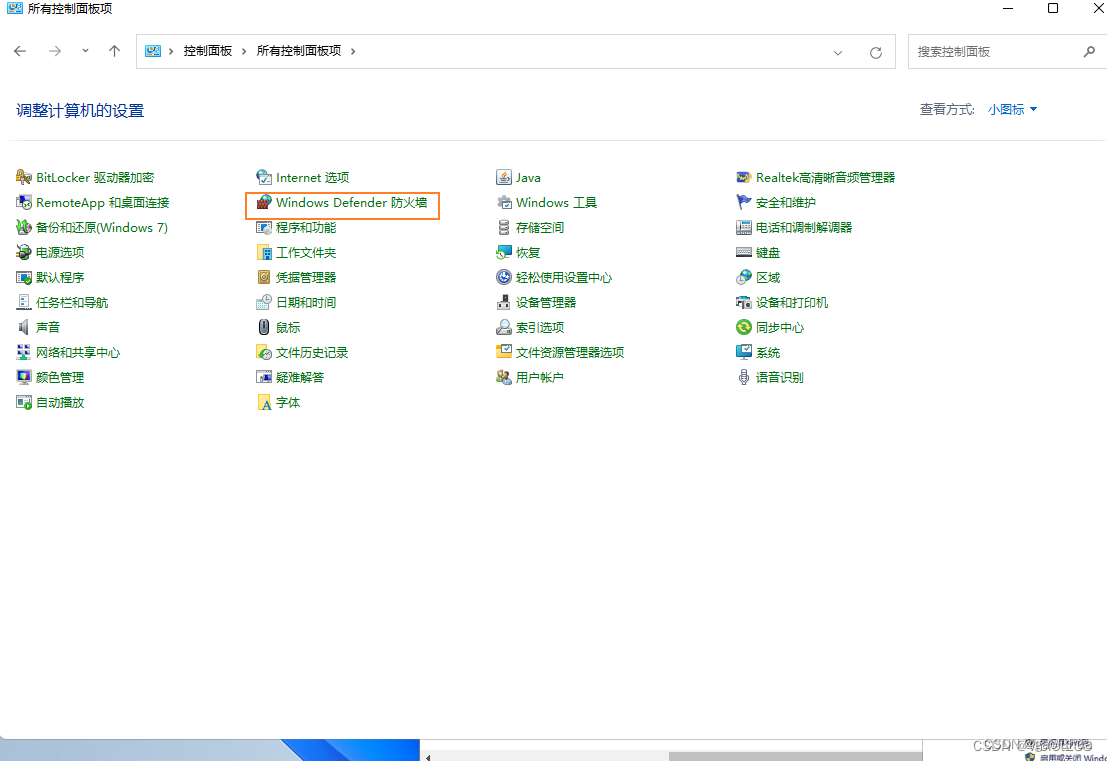The image size is (1107, 761).
Task: Click the 鼠标 mouse icon
Action: (x=263, y=328)
